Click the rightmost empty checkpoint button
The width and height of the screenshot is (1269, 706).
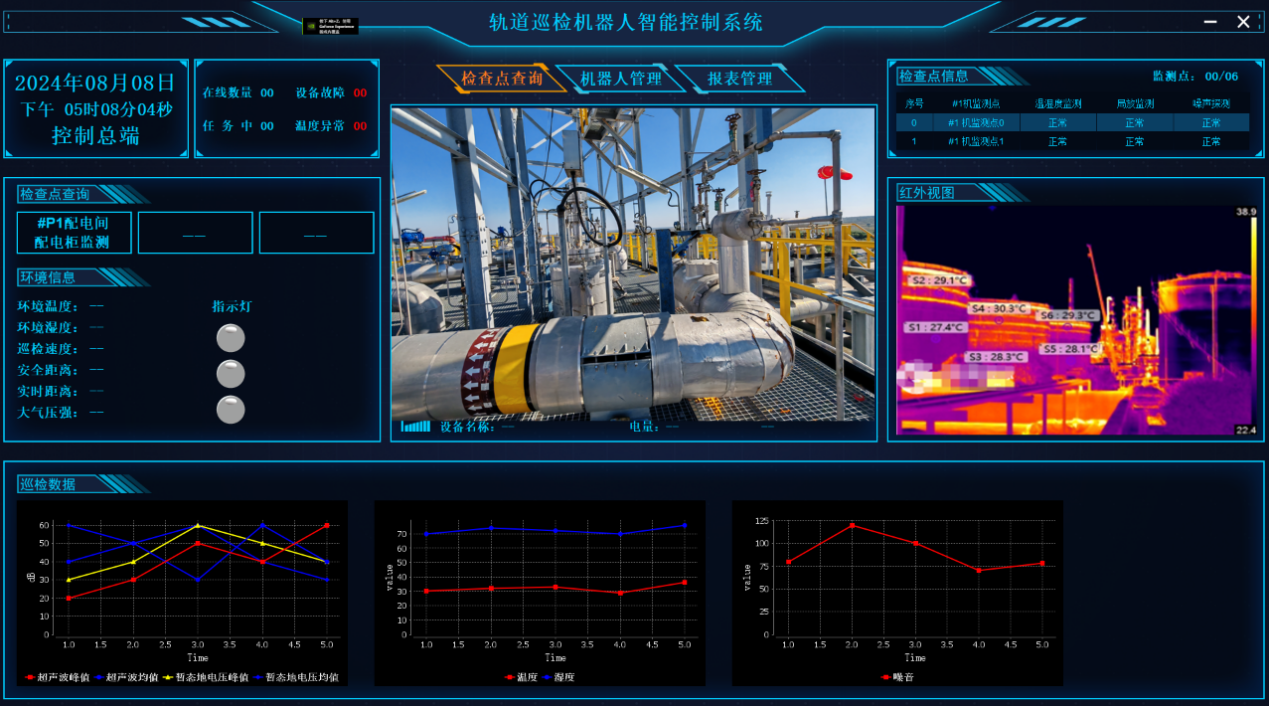point(316,233)
